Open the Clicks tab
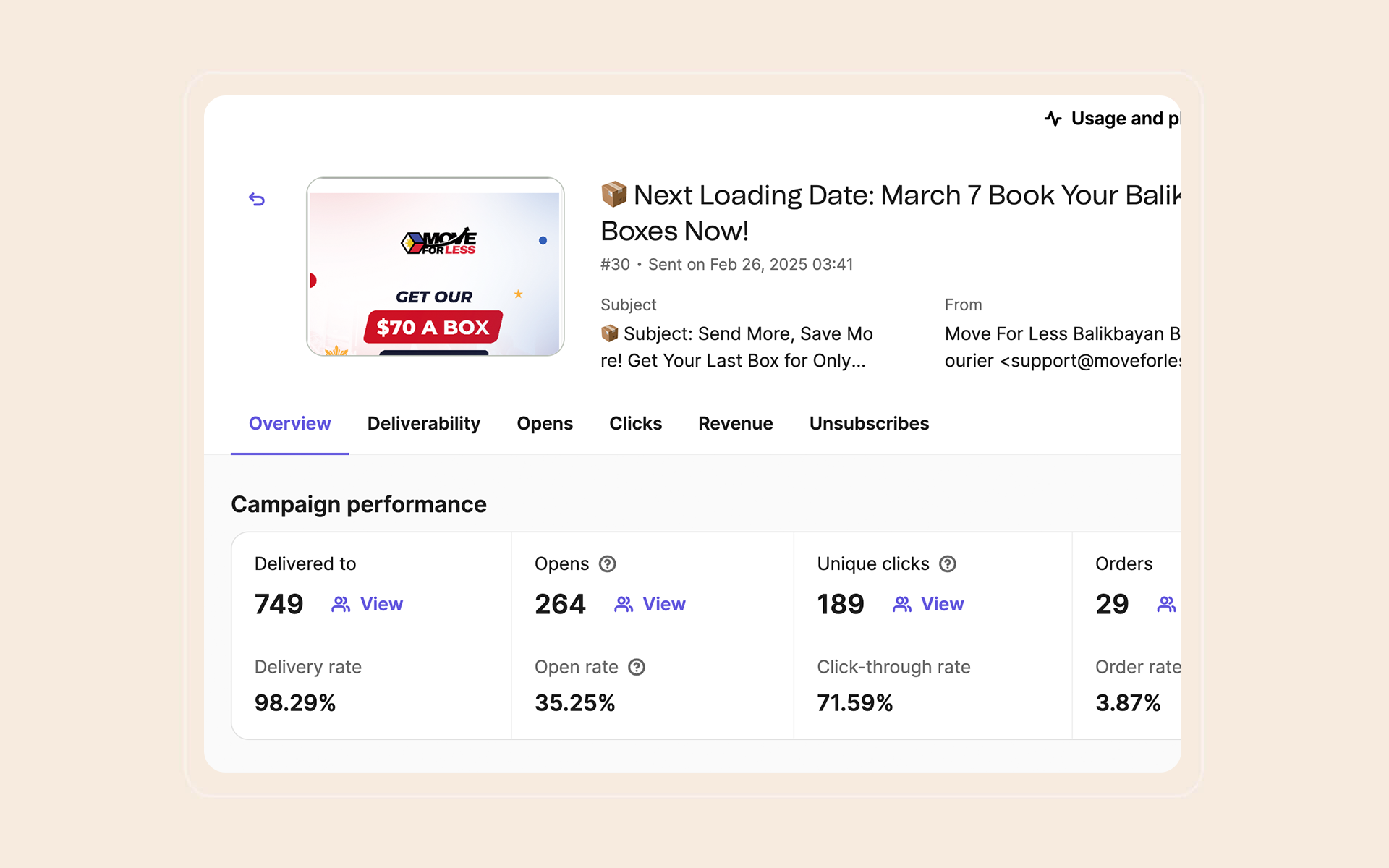The height and width of the screenshot is (868, 1389). tap(635, 423)
